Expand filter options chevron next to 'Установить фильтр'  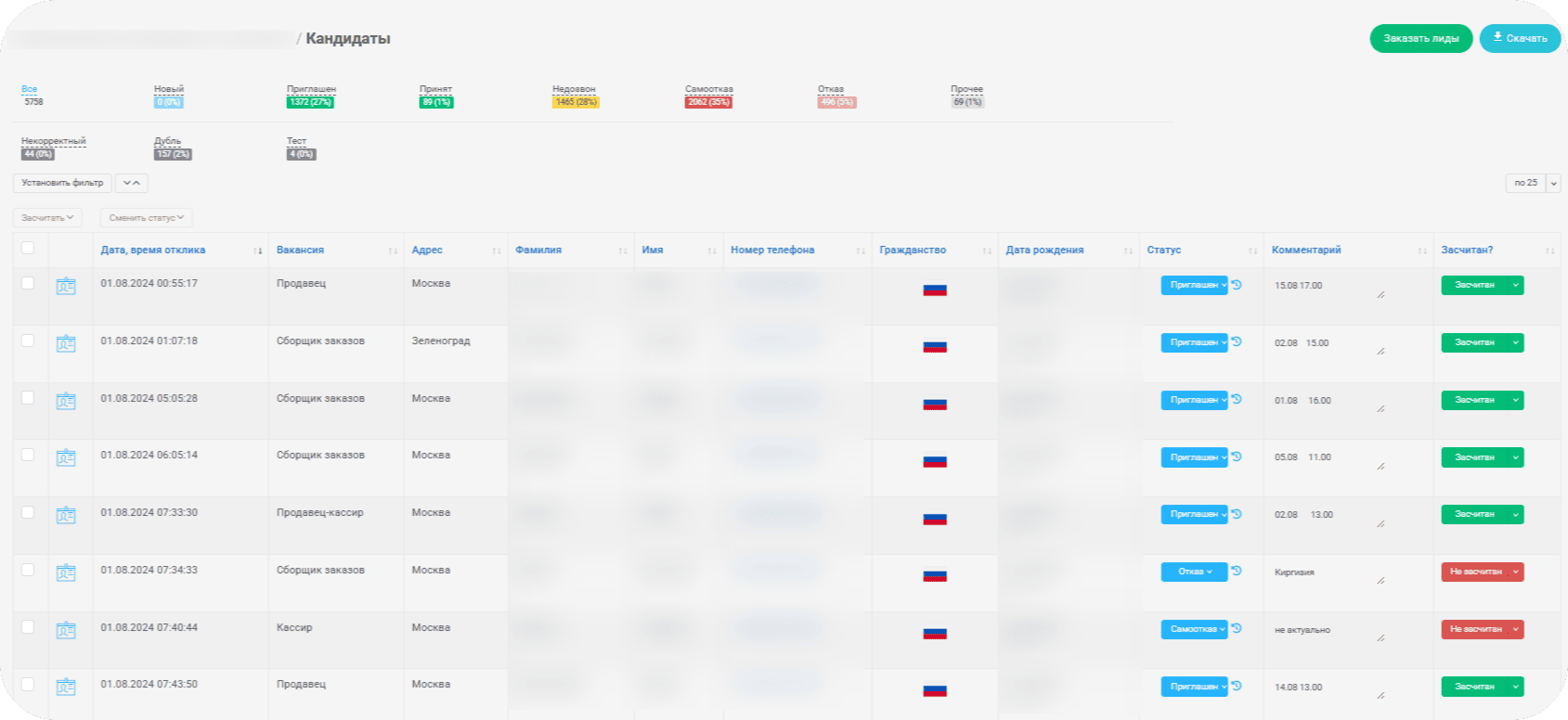pyautogui.click(x=132, y=183)
